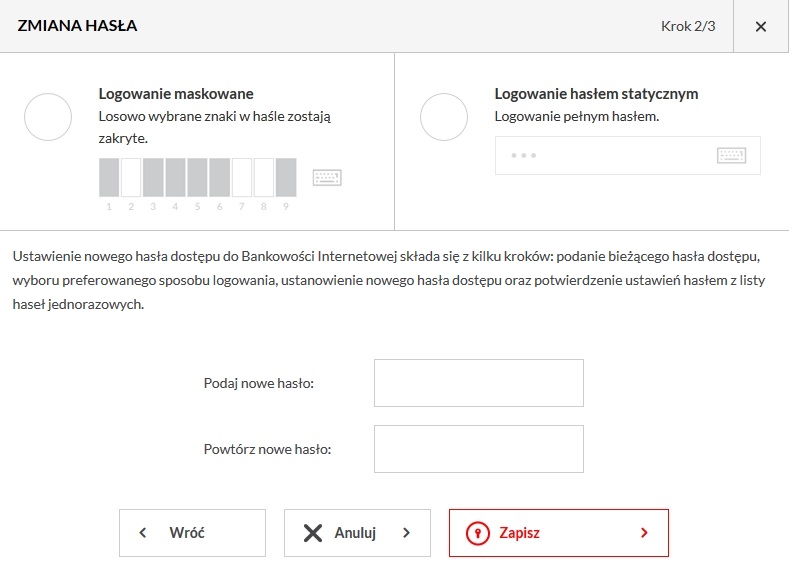Open virtual keyboard icon in static password field
The width and height of the screenshot is (792, 575).
[x=731, y=155]
